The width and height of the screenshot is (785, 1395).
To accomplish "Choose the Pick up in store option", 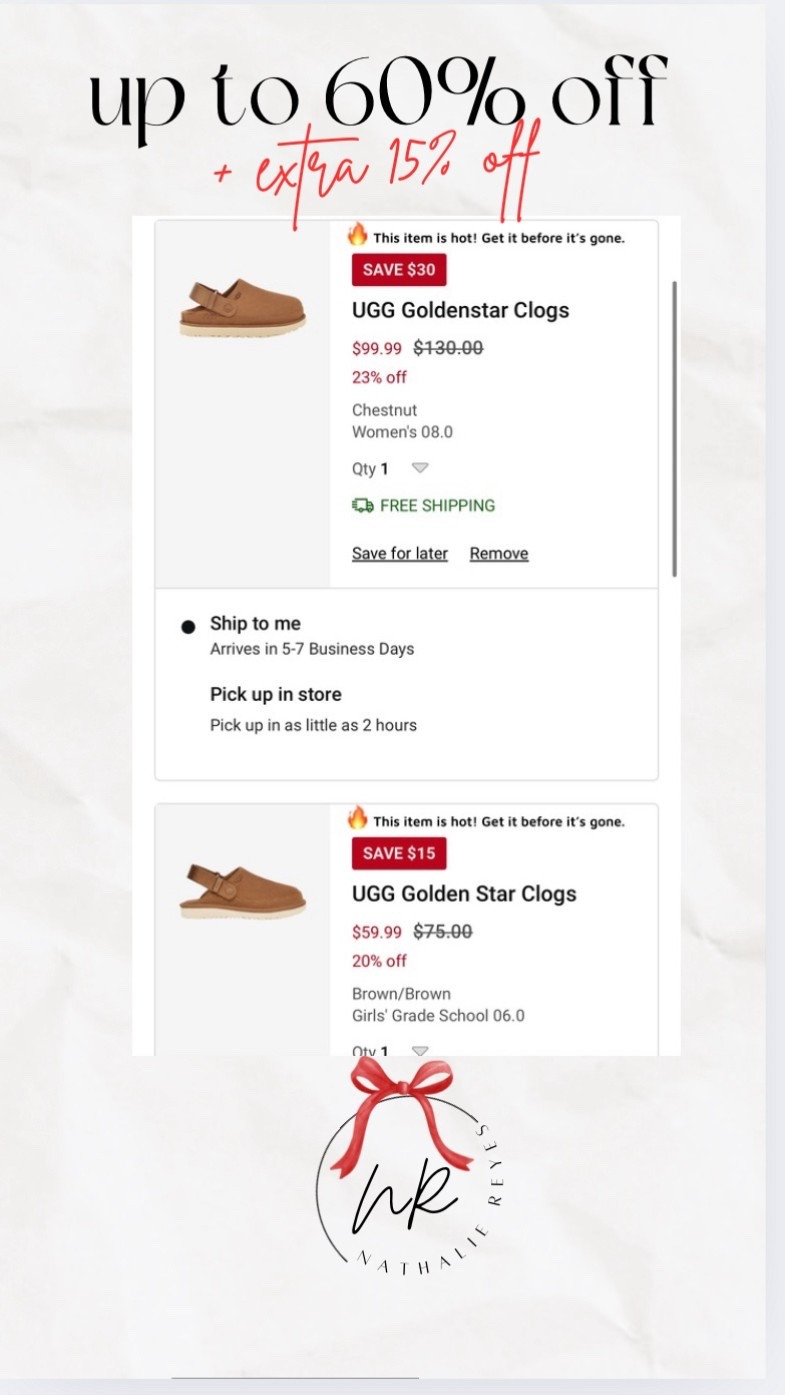I will point(275,694).
